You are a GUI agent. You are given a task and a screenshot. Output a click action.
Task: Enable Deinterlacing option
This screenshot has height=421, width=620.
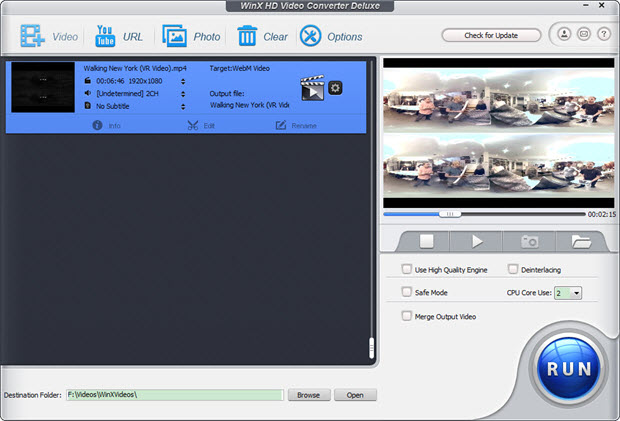pos(513,270)
